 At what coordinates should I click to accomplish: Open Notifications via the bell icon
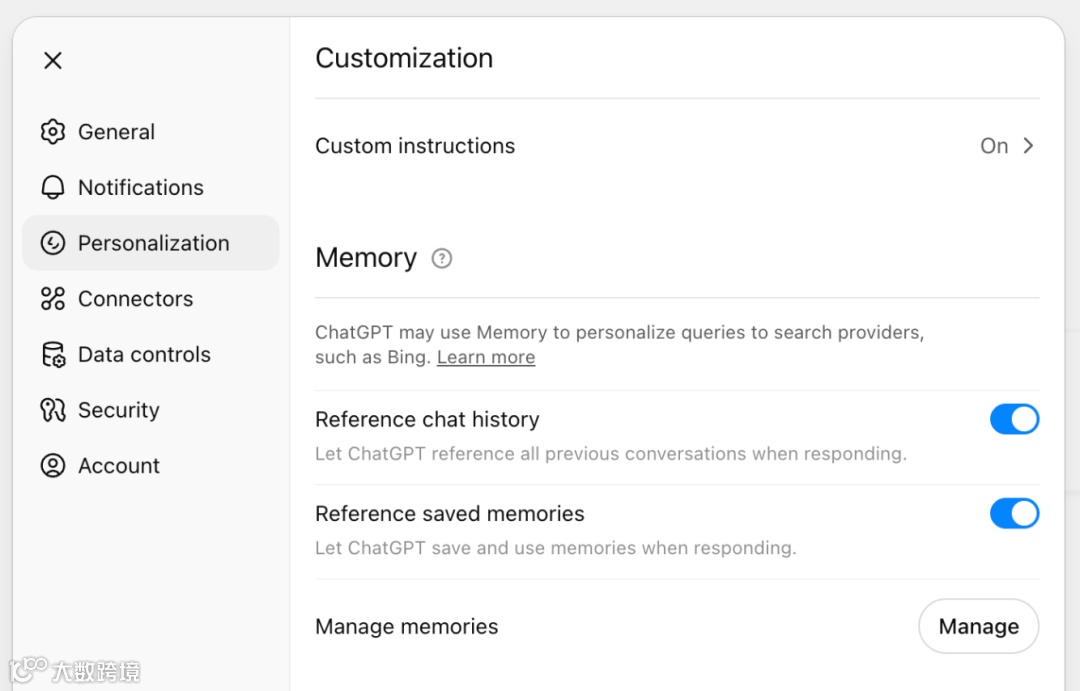tap(52, 187)
